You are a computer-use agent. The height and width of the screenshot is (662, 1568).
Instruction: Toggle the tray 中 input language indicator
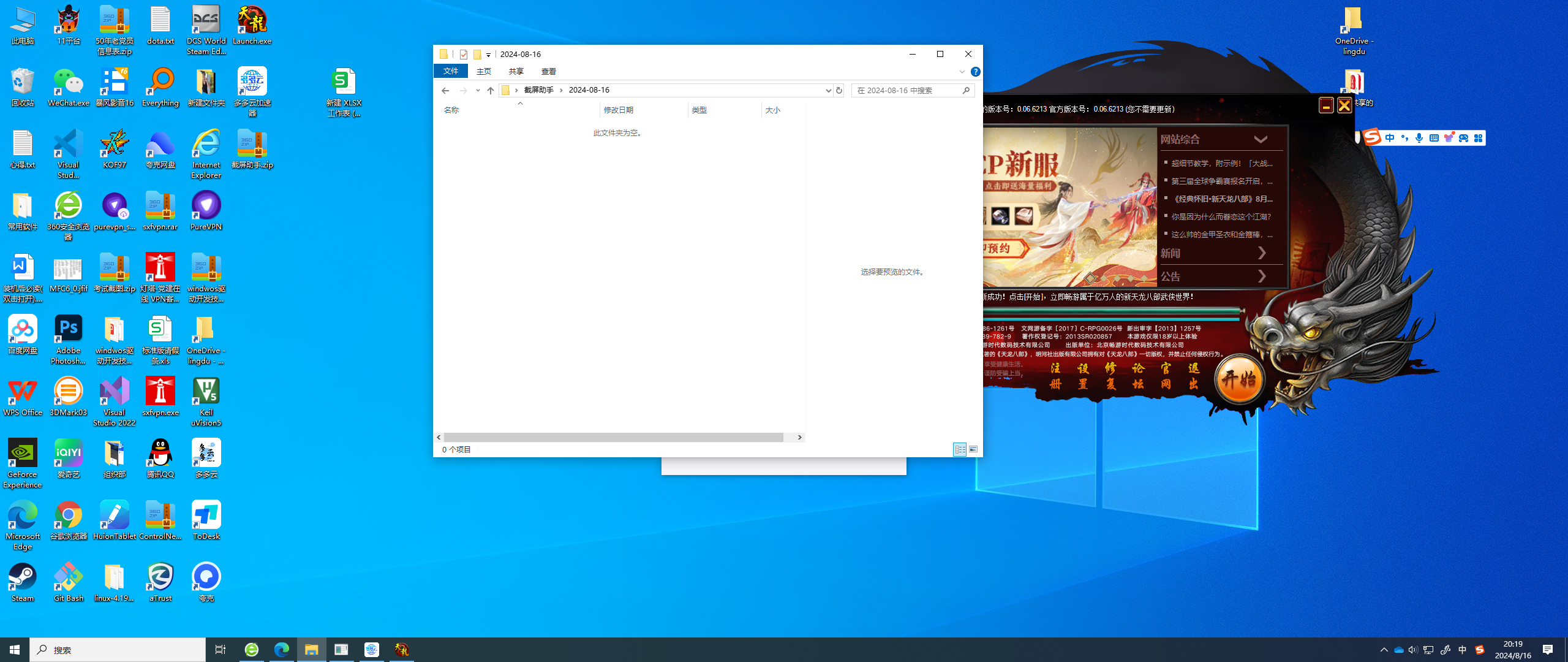1463,650
